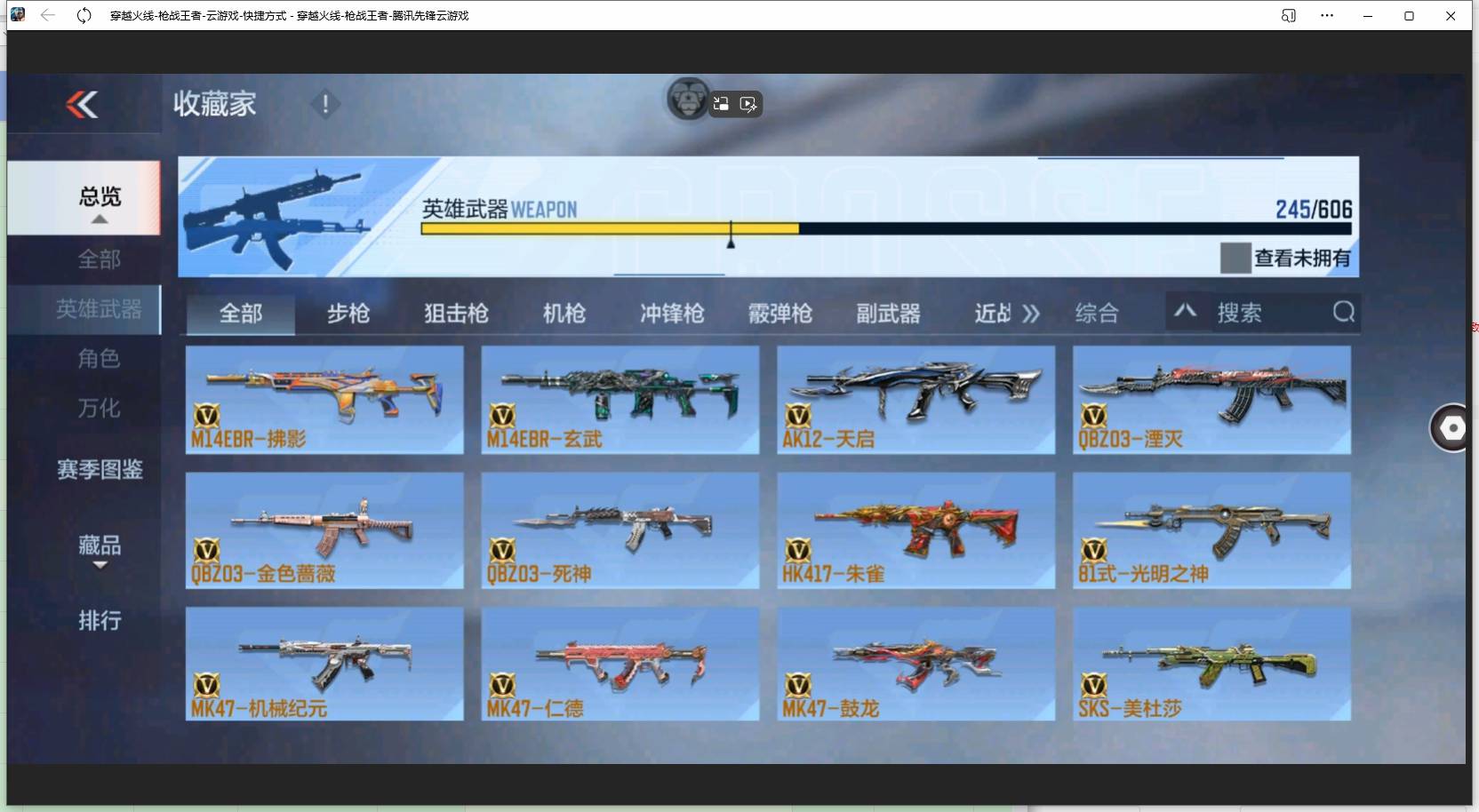The width and height of the screenshot is (1479, 812).
Task: Click the magnifier search icon
Action: [1344, 312]
